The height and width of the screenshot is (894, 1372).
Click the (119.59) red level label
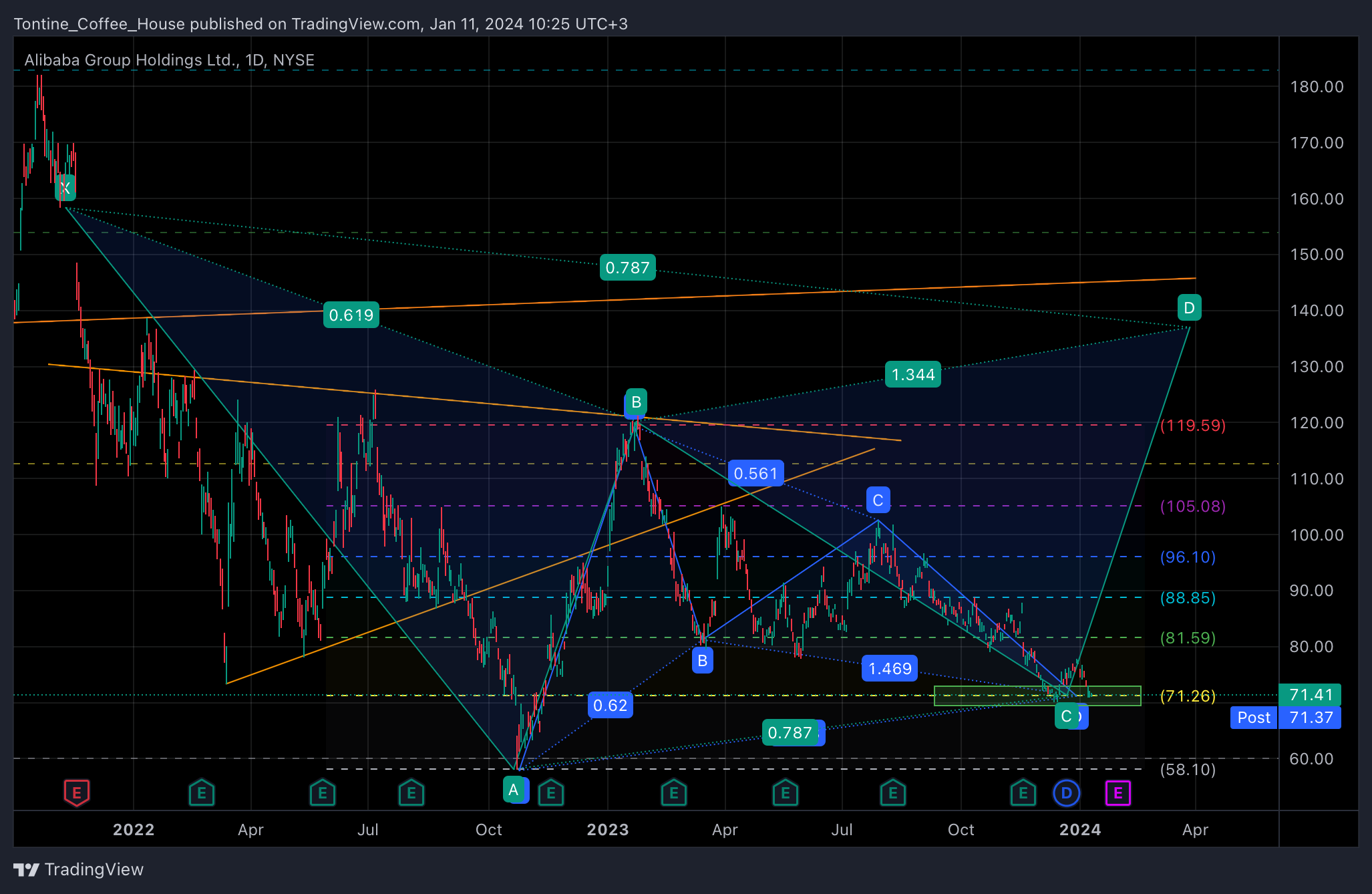pos(1193,425)
